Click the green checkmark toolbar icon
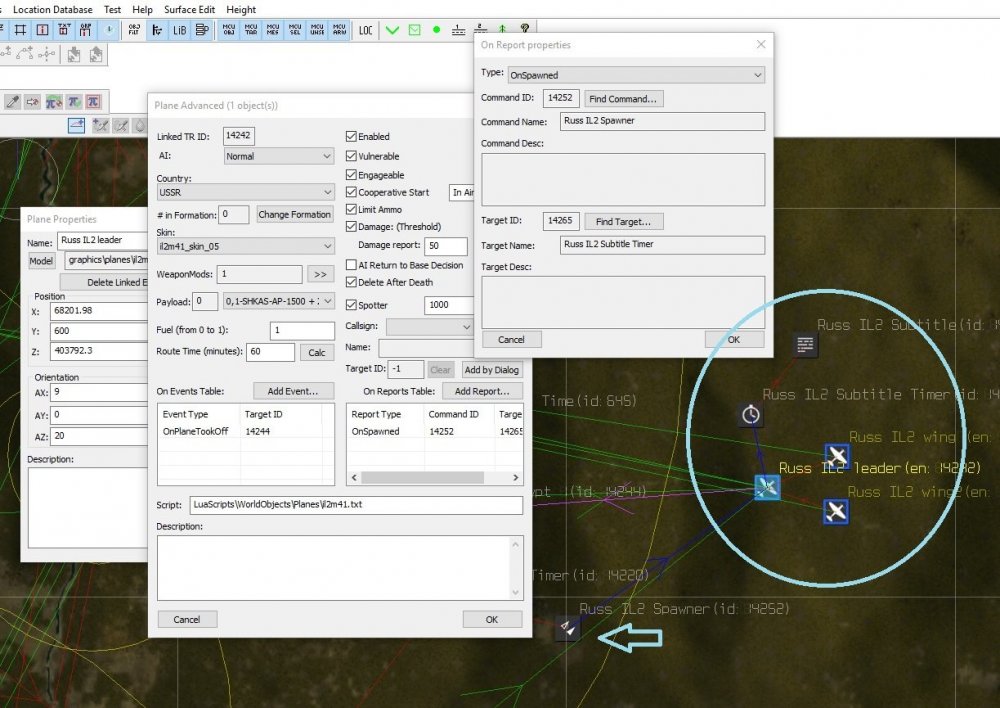This screenshot has width=1000, height=708. (392, 30)
